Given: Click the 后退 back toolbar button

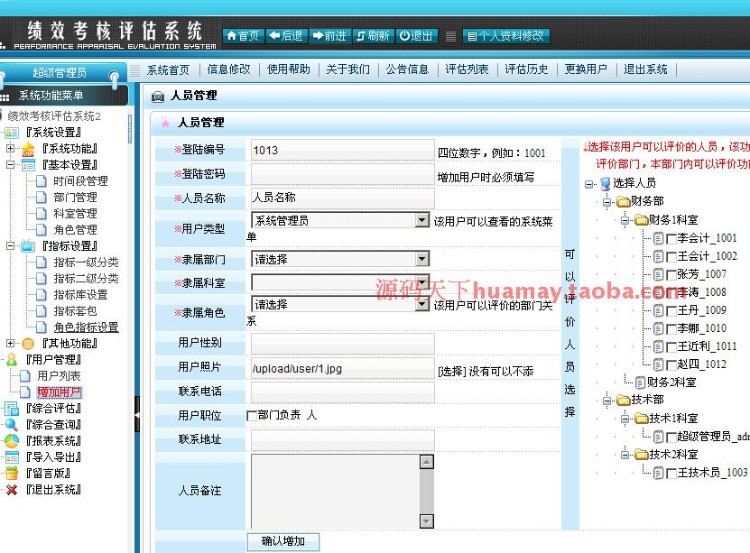Looking at the screenshot, I should click(286, 36).
